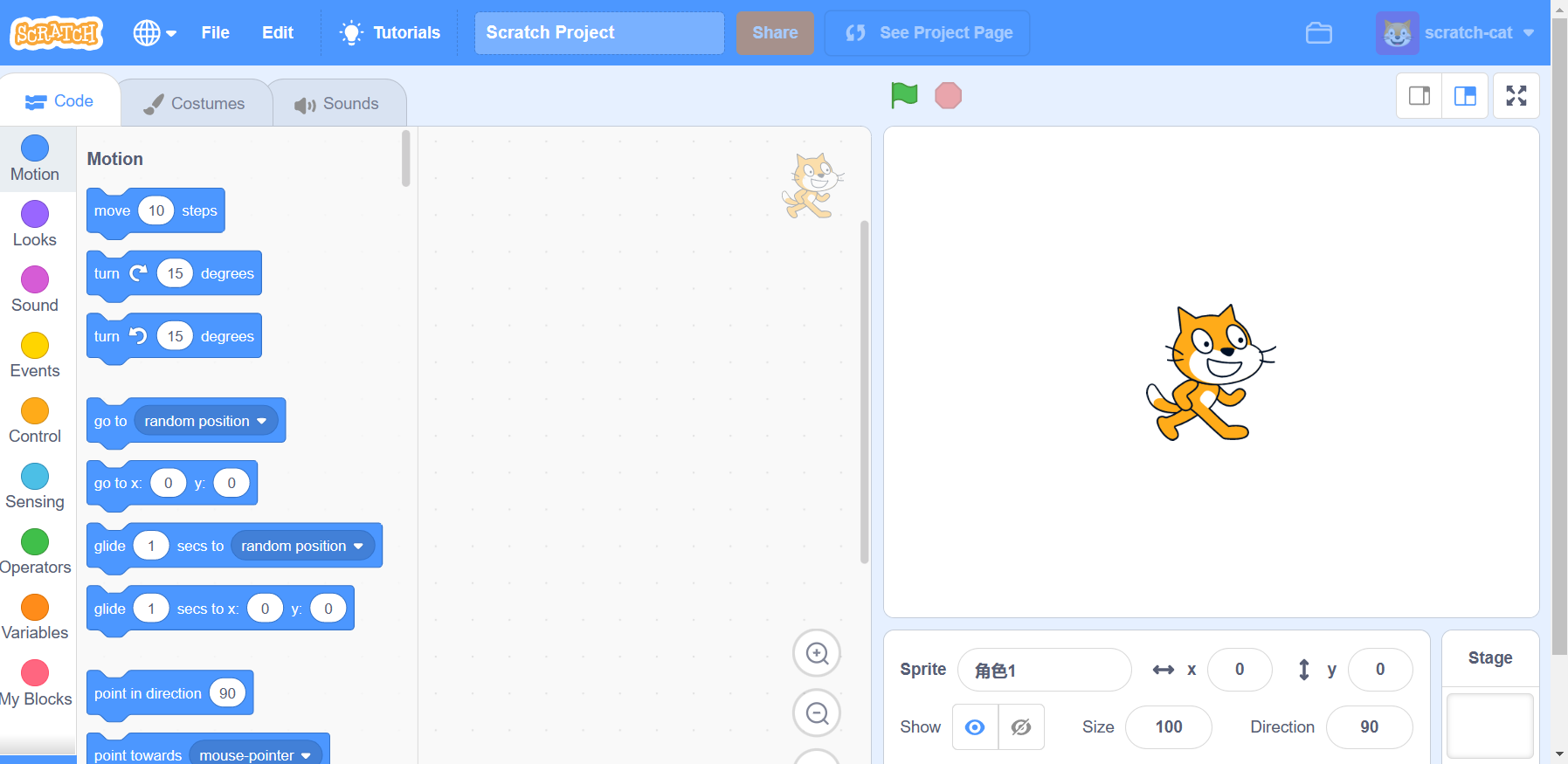Open the Edit menu
1568x764 pixels.
(278, 33)
